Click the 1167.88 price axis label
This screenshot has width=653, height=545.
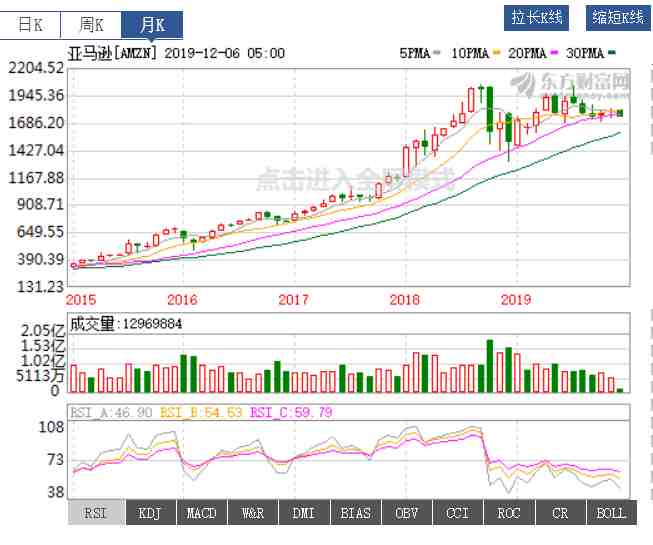[36, 178]
